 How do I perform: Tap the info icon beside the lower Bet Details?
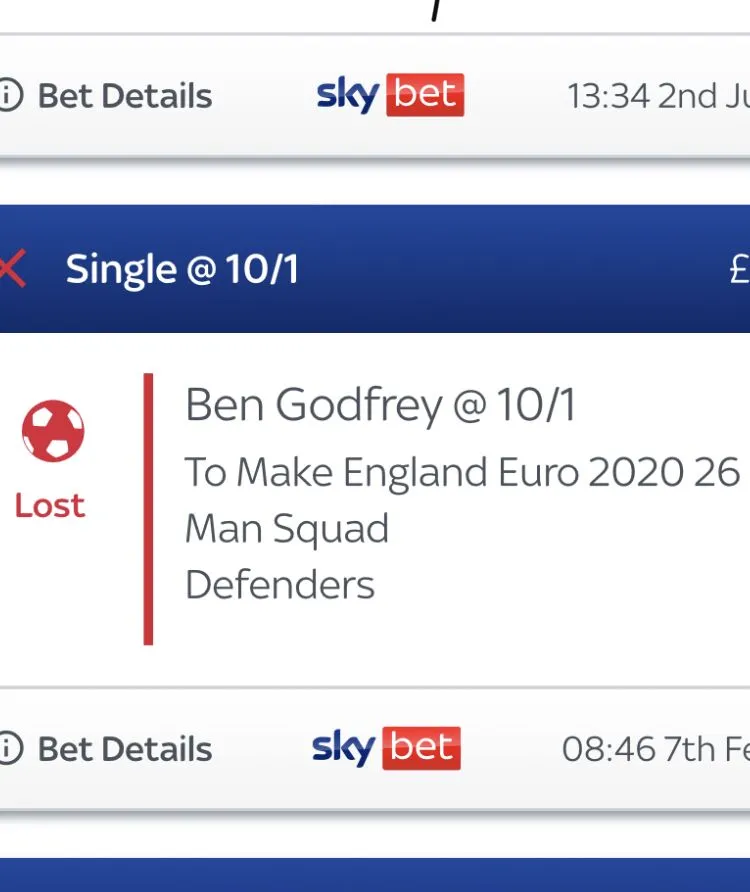tap(9, 748)
